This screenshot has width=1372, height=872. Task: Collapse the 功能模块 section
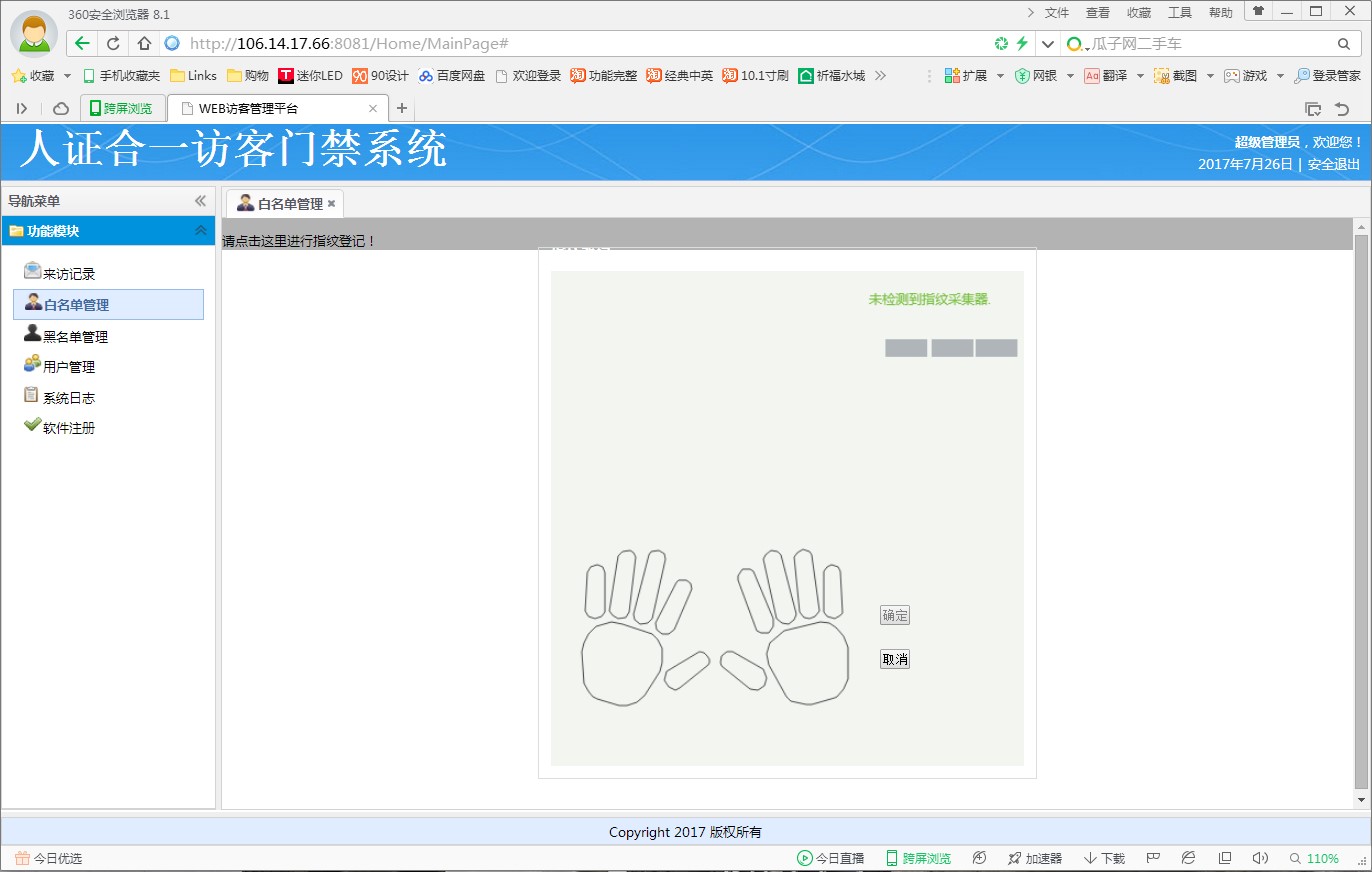(x=200, y=231)
